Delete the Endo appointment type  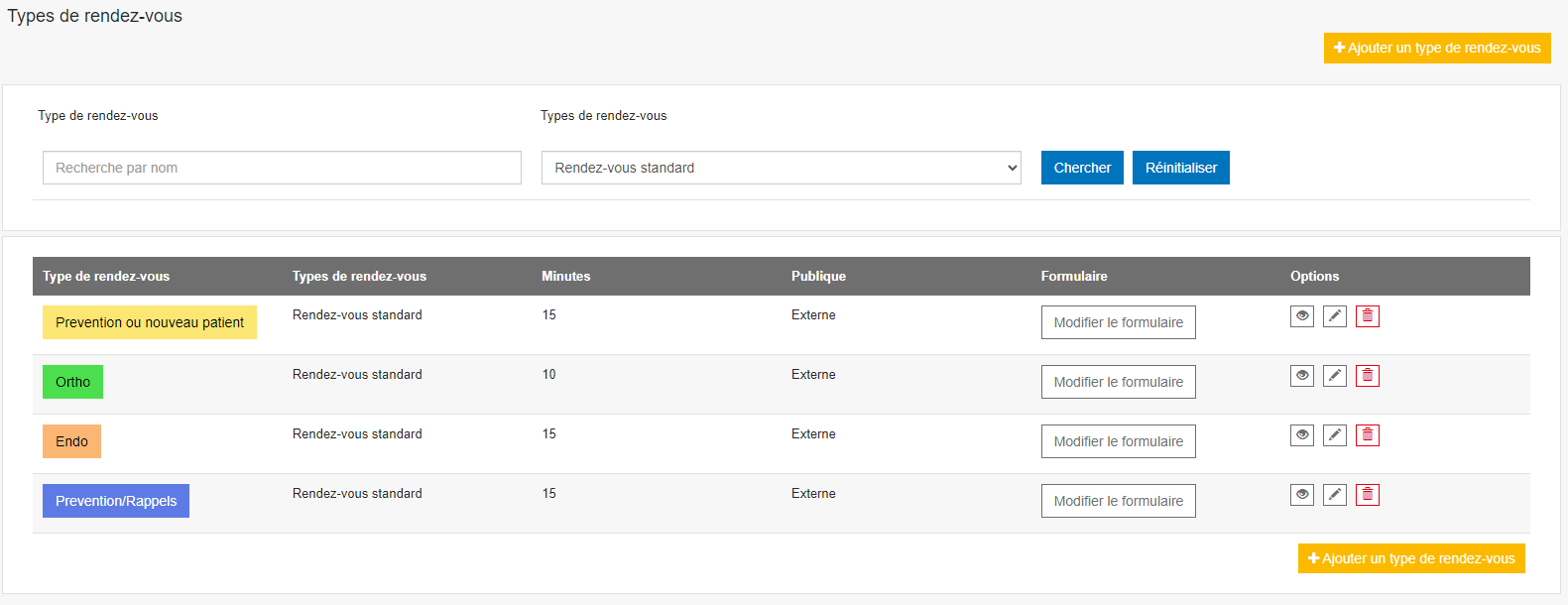pyautogui.click(x=1368, y=435)
